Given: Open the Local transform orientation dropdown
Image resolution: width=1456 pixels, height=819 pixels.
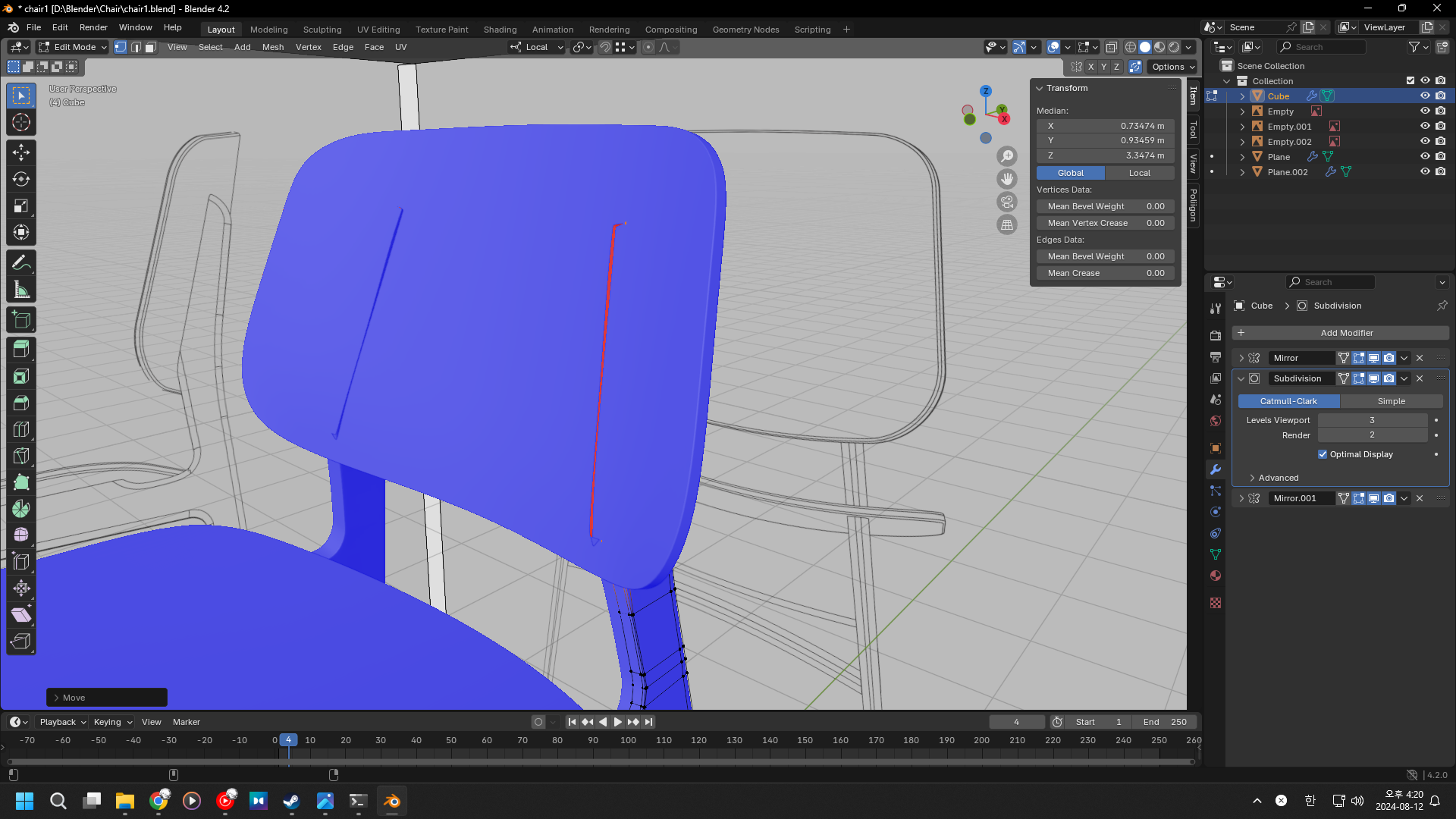Looking at the screenshot, I should pyautogui.click(x=537, y=47).
